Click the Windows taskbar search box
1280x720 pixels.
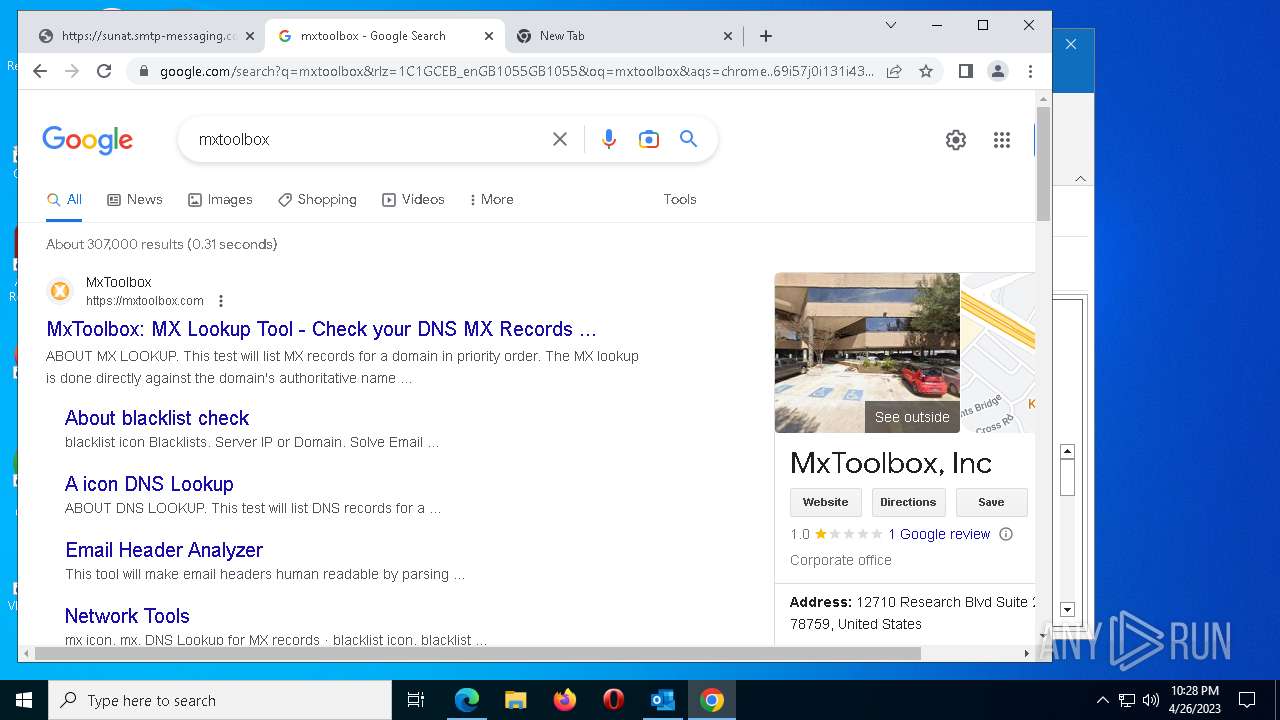(x=220, y=700)
